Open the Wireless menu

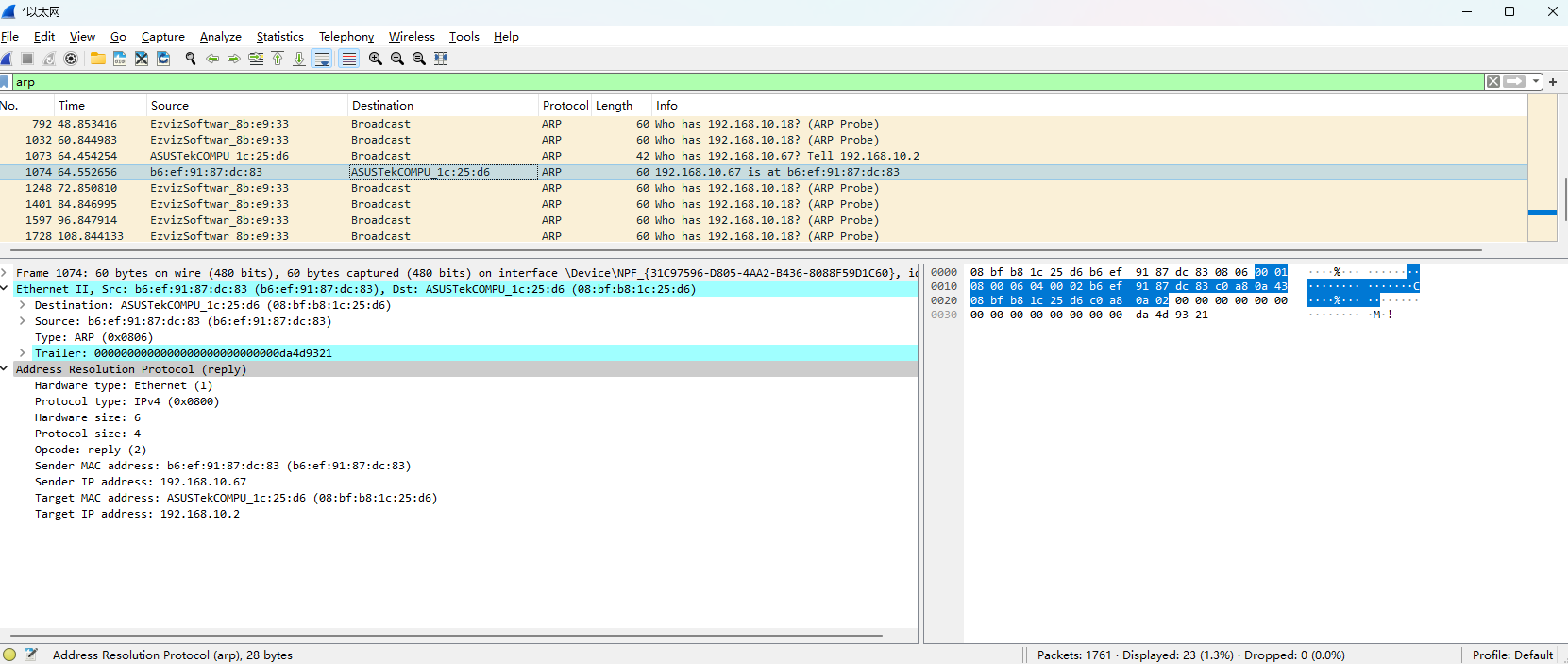coord(412,37)
